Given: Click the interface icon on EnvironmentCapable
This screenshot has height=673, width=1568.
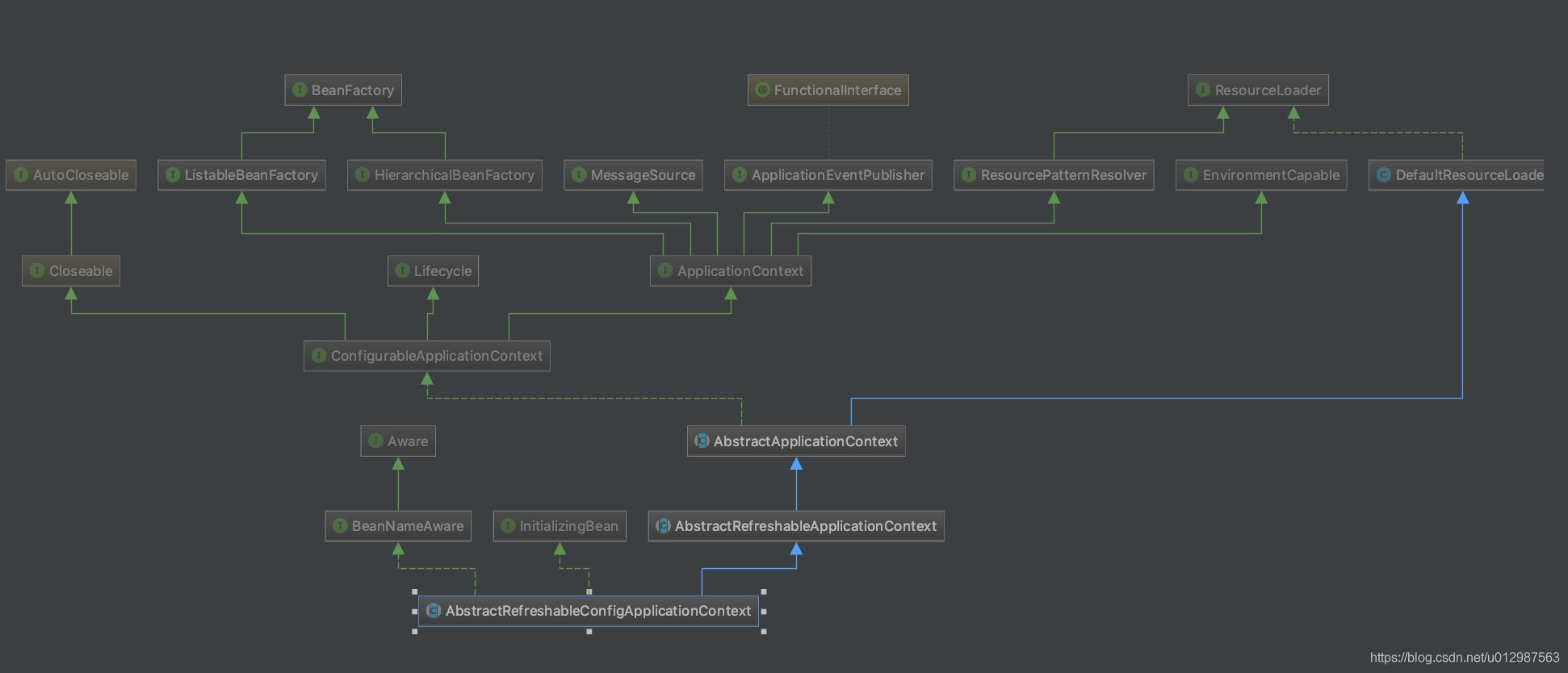Looking at the screenshot, I should click(1191, 174).
